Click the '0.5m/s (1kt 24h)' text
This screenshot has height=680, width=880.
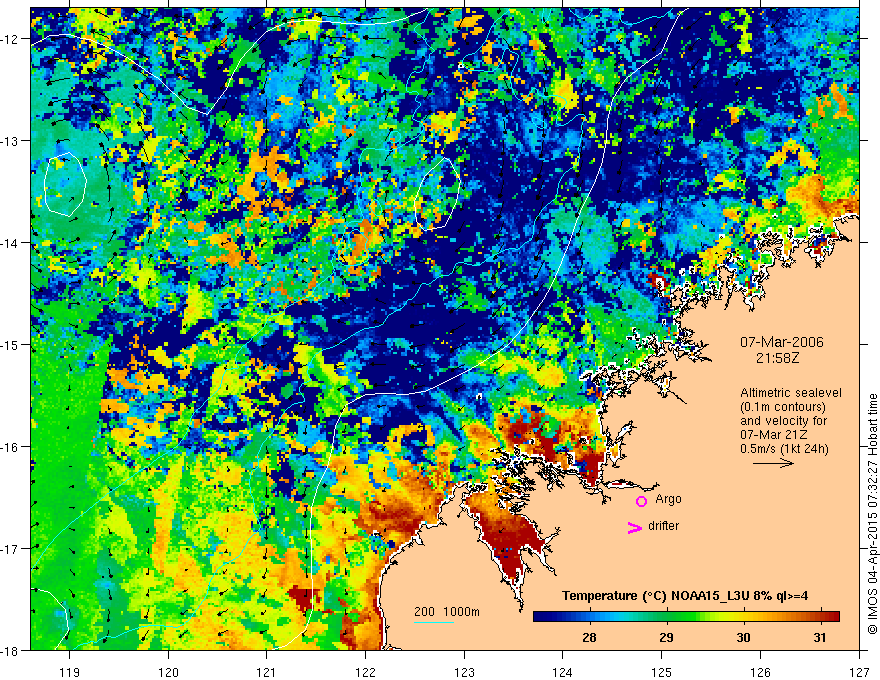point(784,449)
